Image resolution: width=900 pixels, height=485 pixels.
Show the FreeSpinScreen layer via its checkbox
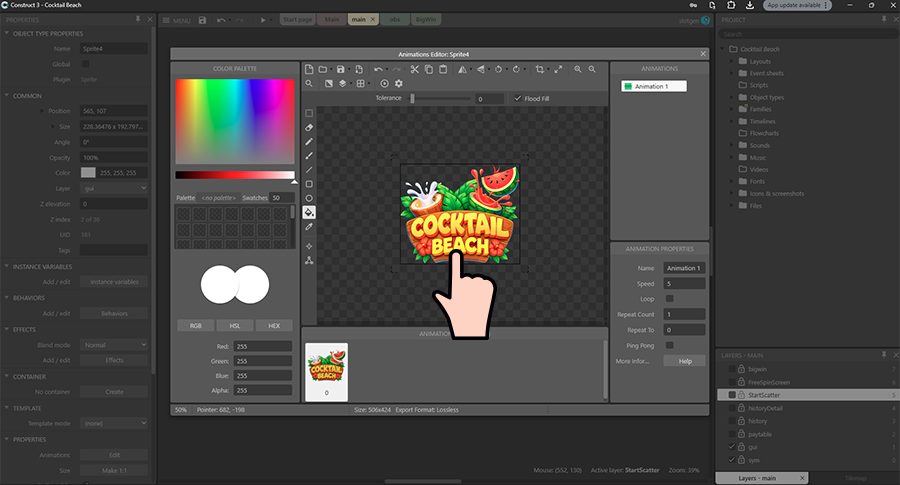pos(732,382)
